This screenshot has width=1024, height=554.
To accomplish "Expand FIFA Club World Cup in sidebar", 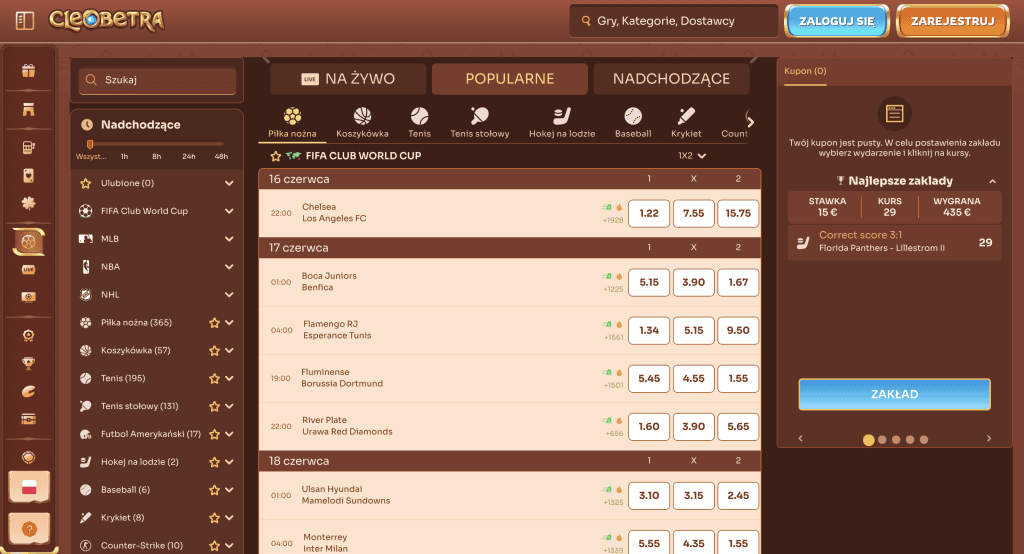I will [229, 211].
